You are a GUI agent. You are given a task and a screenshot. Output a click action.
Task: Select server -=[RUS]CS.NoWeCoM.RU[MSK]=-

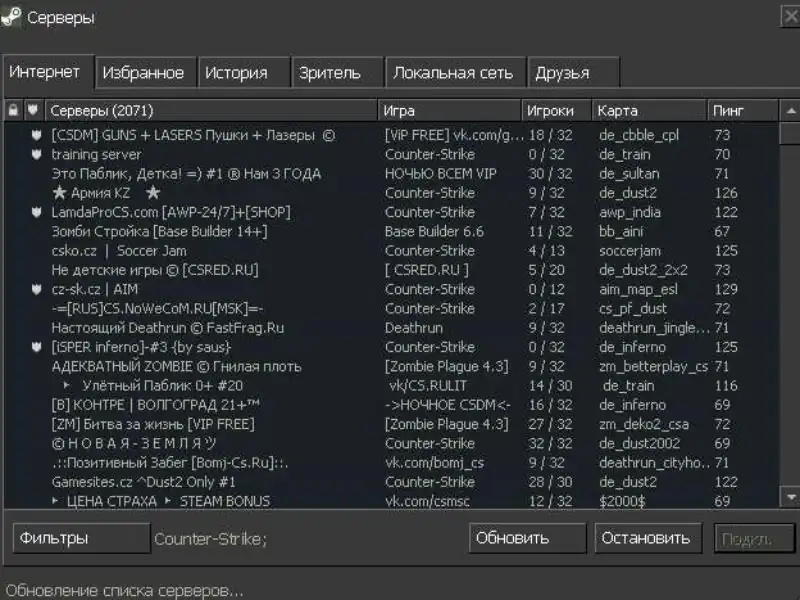(392, 309)
